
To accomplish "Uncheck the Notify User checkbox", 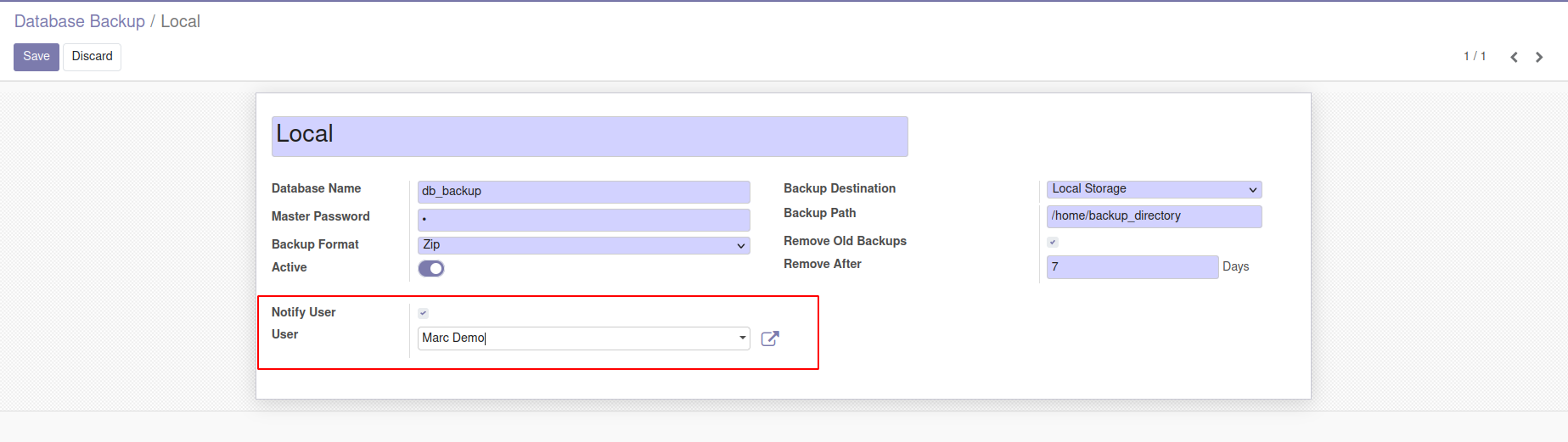I will tap(424, 313).
